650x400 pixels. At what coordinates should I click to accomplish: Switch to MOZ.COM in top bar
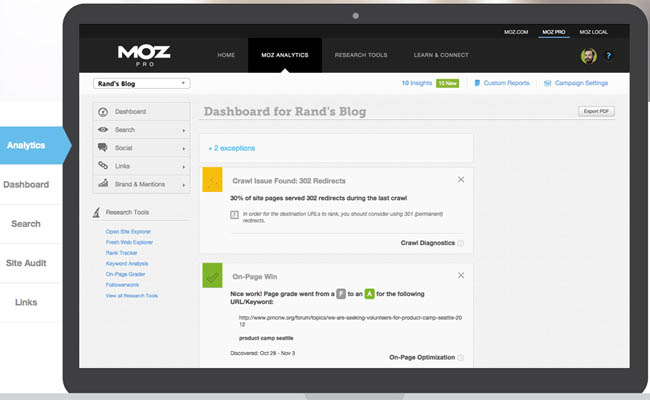[516, 32]
